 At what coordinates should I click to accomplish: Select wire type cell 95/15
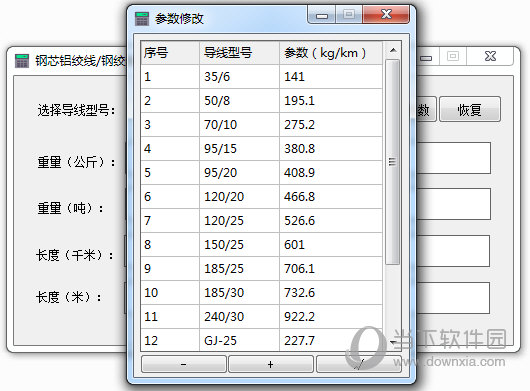(239, 149)
